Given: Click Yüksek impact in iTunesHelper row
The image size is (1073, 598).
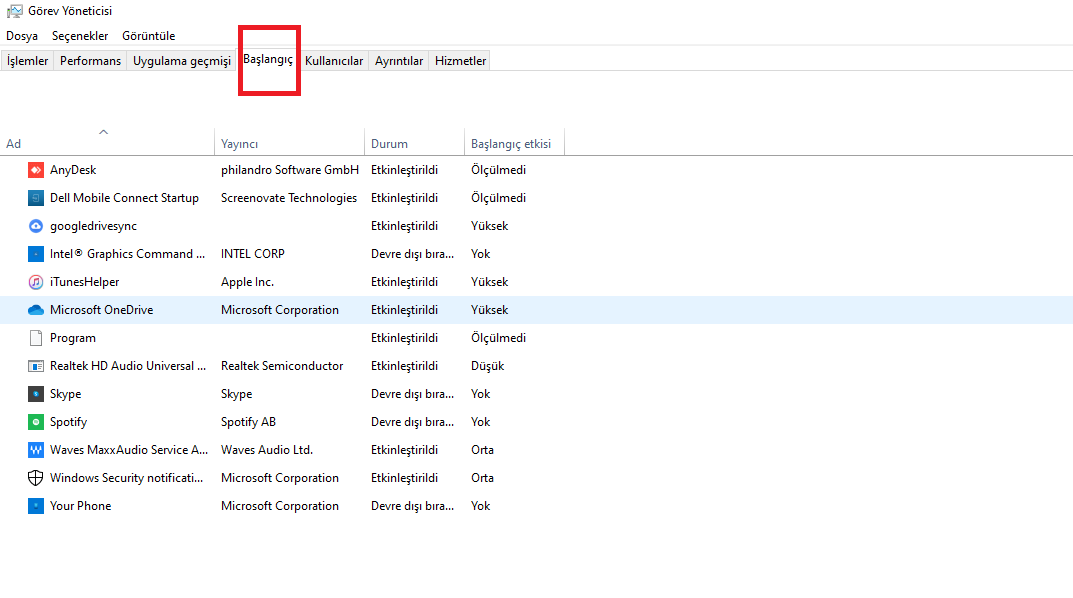Looking at the screenshot, I should (x=489, y=282).
